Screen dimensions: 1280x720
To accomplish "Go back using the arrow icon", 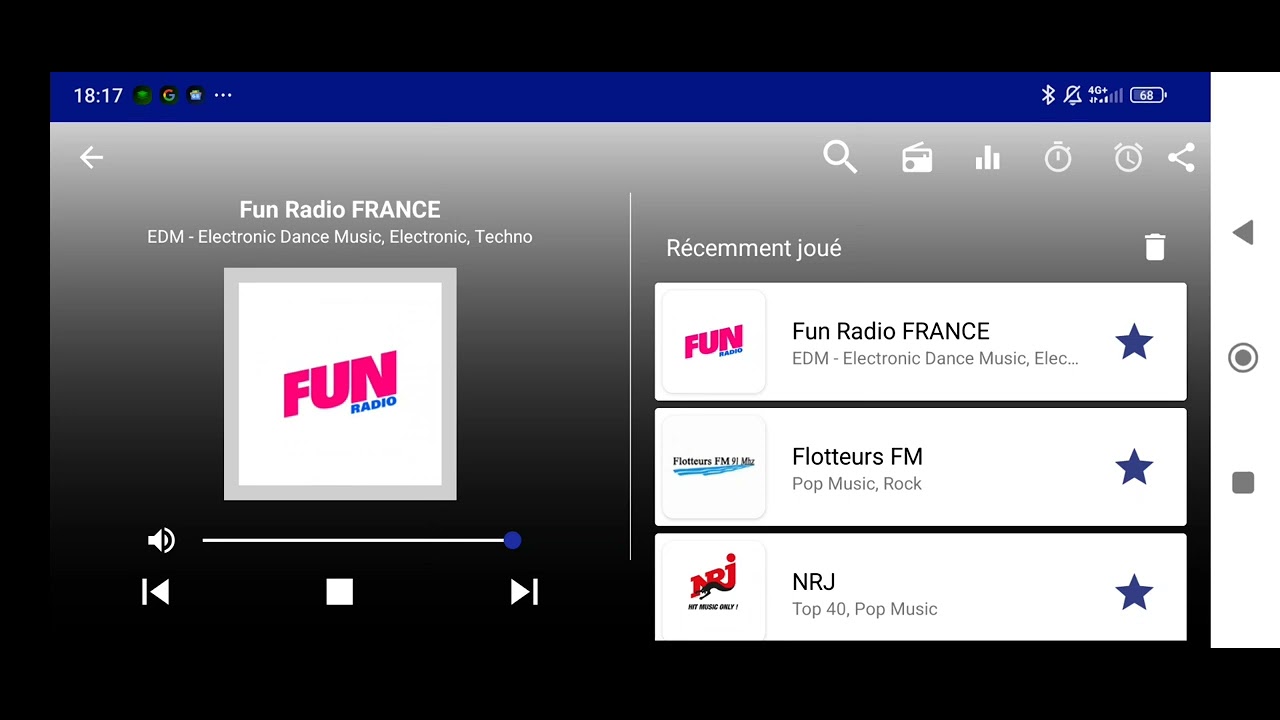I will pyautogui.click(x=91, y=157).
